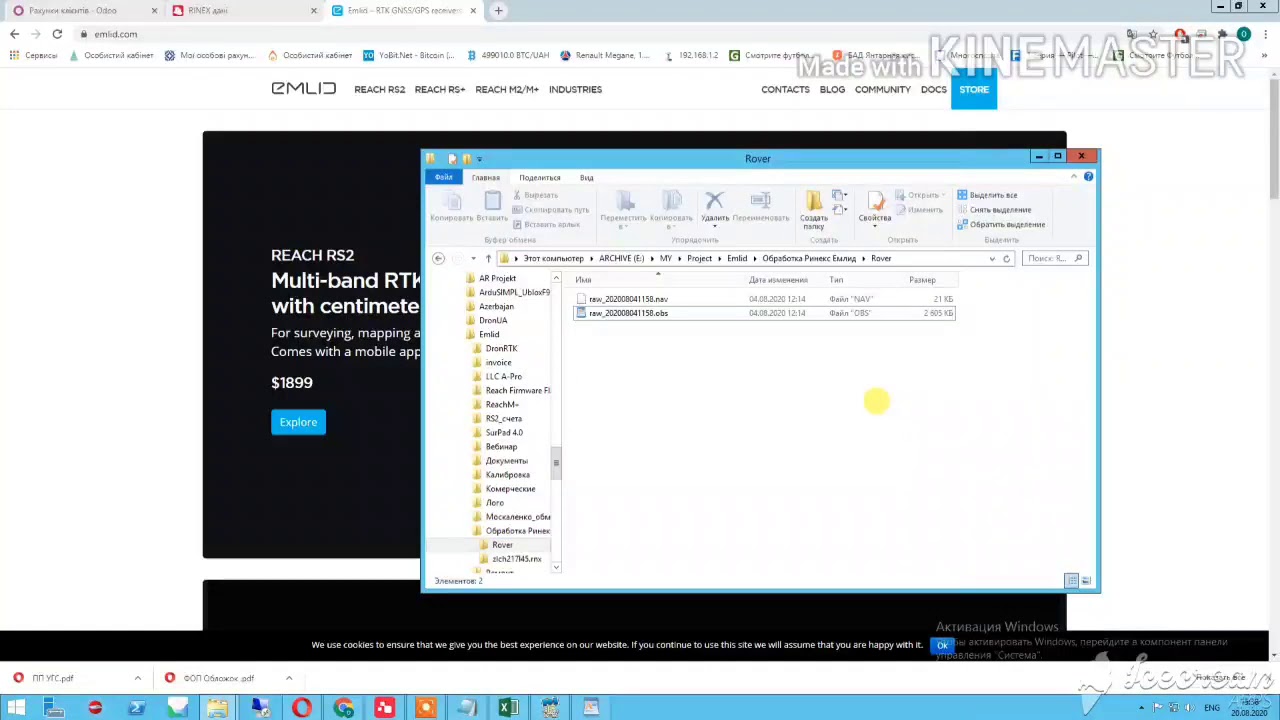This screenshot has width=1280, height=720.
Task: Reload the browser page
Action: pyautogui.click(x=57, y=34)
